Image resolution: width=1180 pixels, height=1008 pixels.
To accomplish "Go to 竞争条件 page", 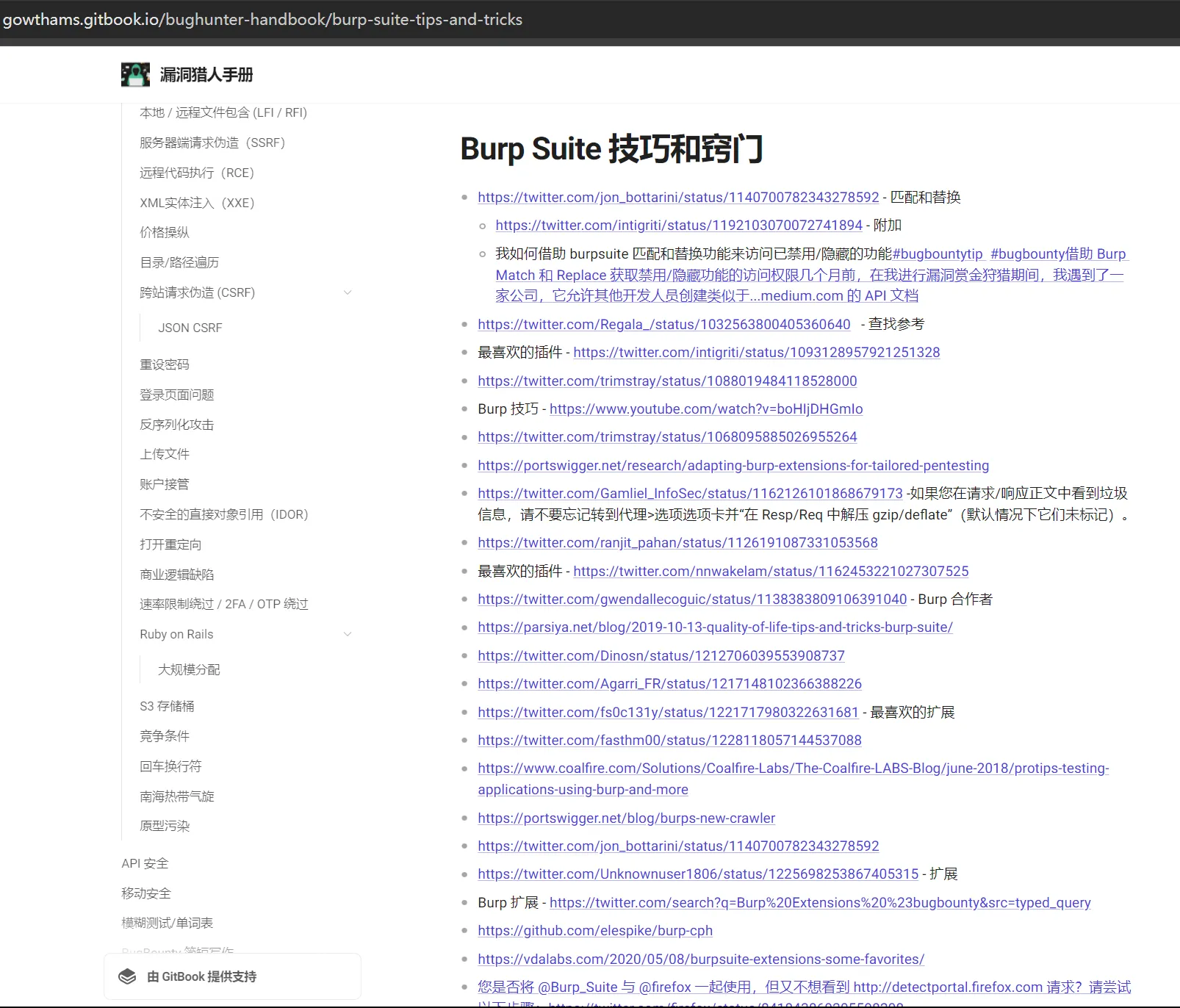I will pos(165,736).
